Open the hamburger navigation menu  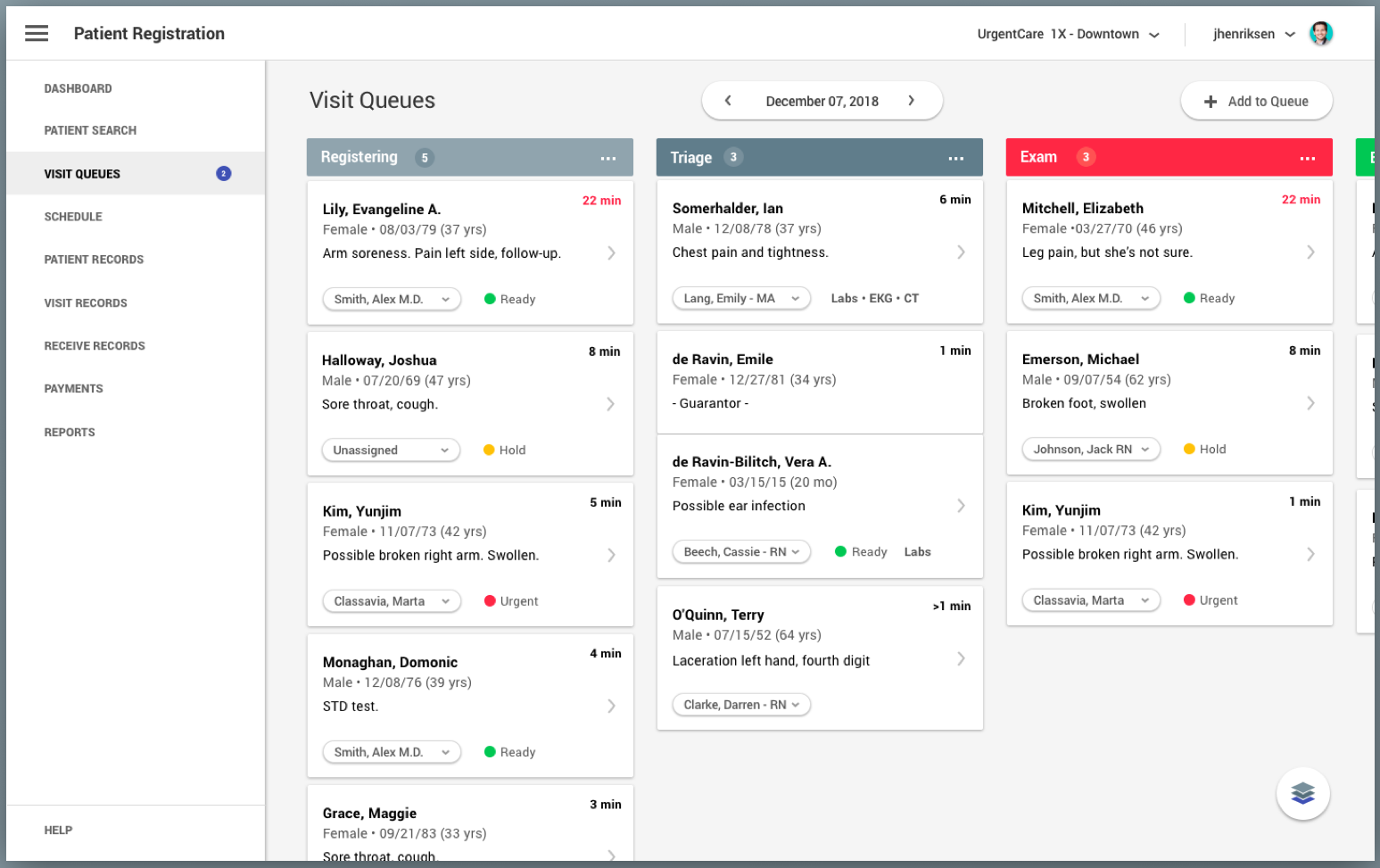pos(37,34)
